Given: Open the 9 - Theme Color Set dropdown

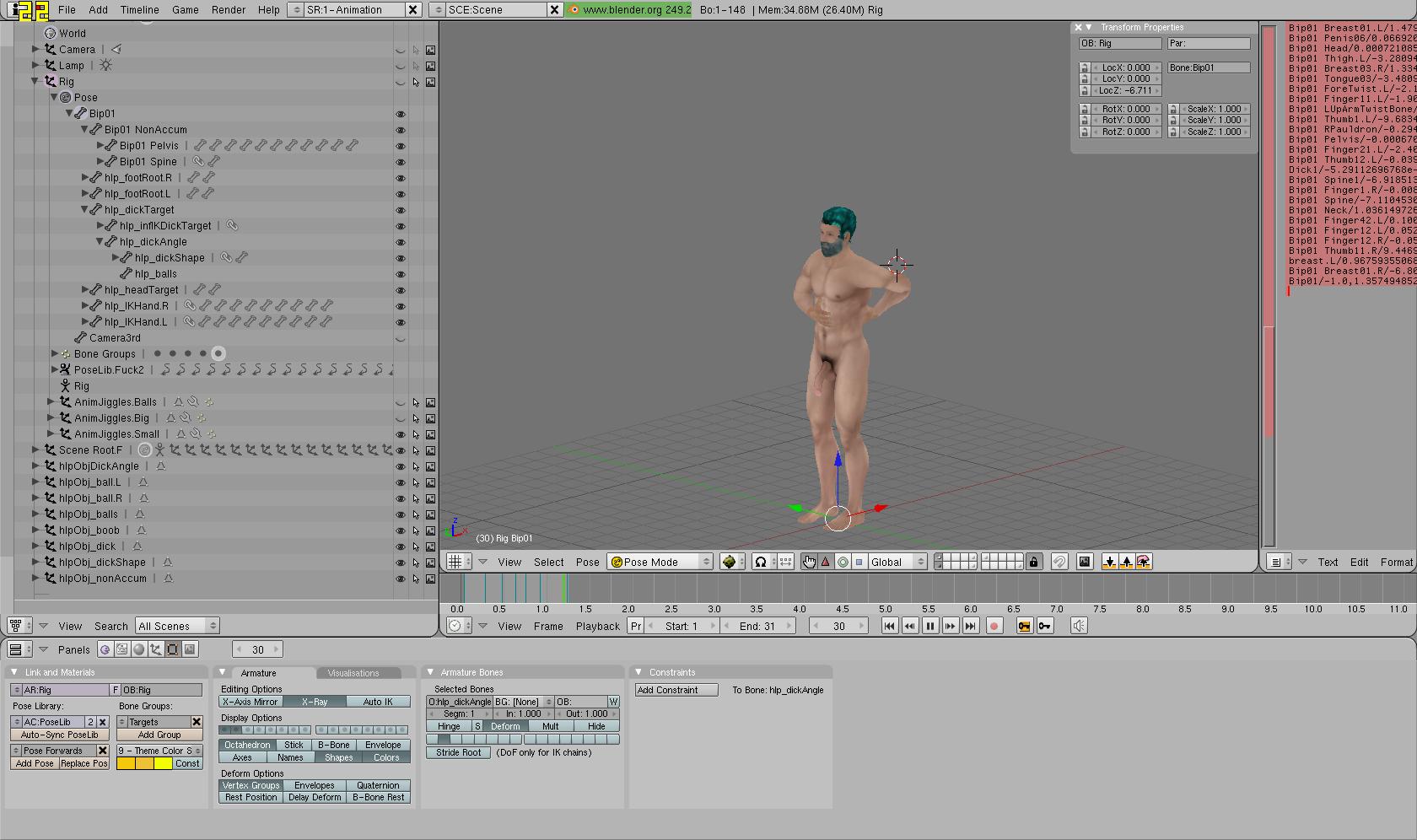Looking at the screenshot, I should click(x=159, y=751).
